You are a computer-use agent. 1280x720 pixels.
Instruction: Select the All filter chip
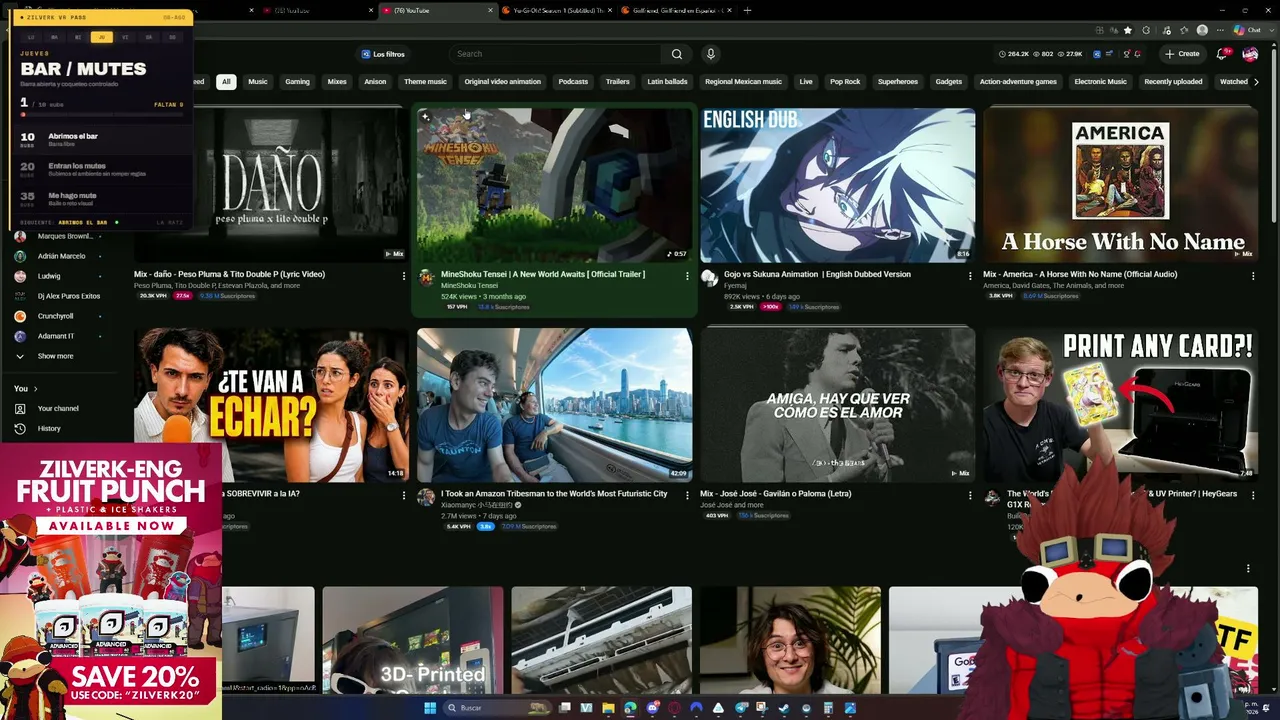click(x=226, y=82)
